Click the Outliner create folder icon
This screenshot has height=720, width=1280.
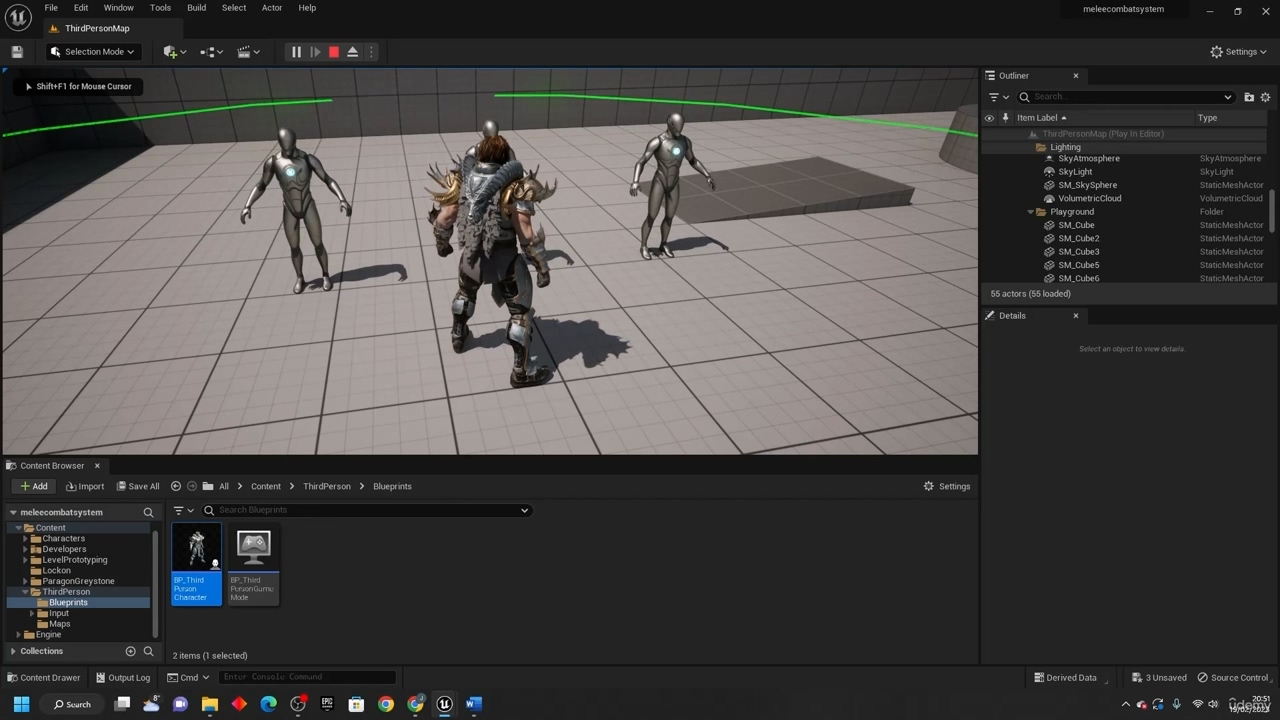pos(1249,97)
